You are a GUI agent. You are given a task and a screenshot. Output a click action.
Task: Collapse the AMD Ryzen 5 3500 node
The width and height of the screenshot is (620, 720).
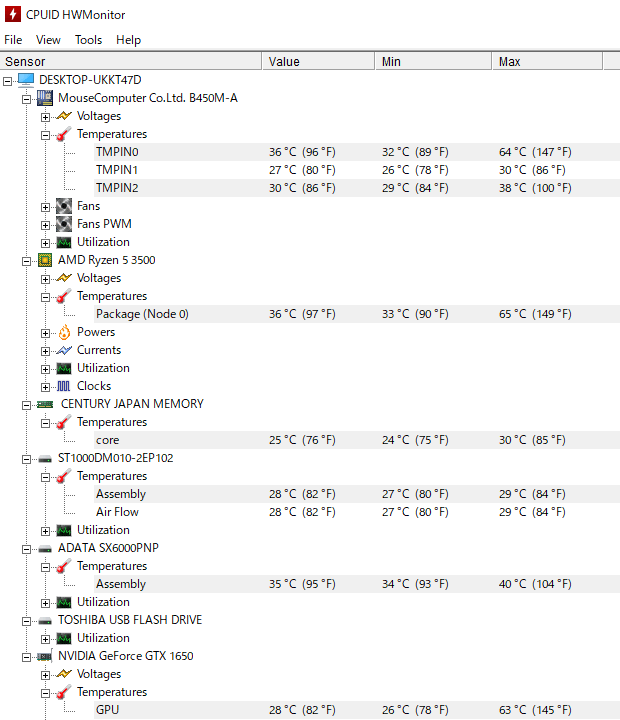point(27,261)
